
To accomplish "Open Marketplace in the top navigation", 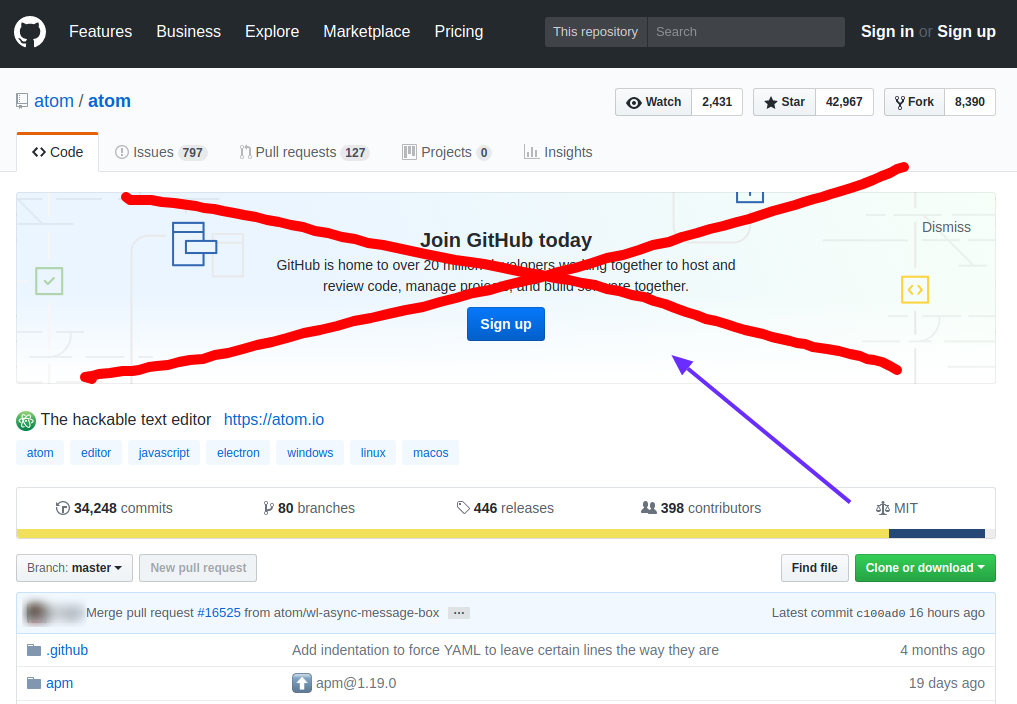I will coord(366,32).
